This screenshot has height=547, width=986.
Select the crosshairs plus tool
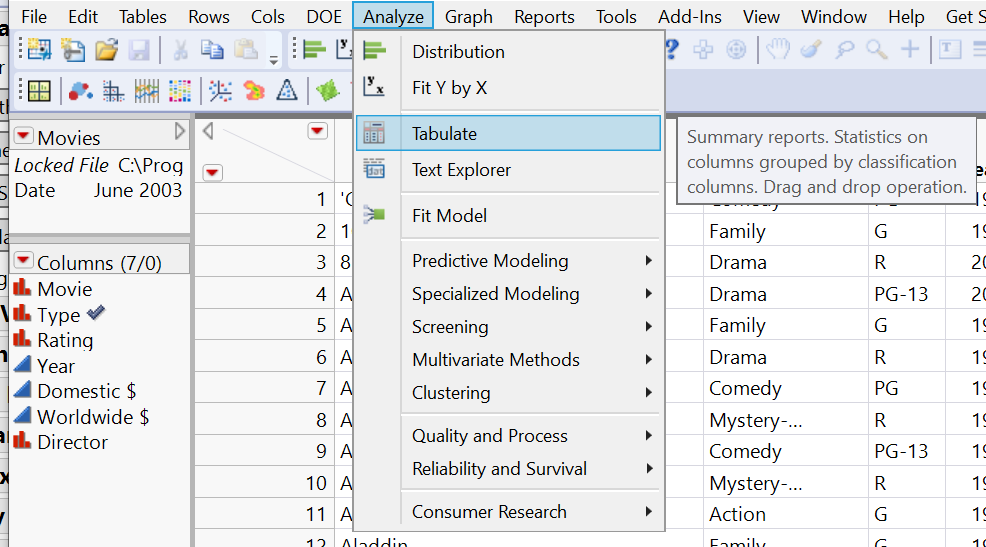point(910,49)
